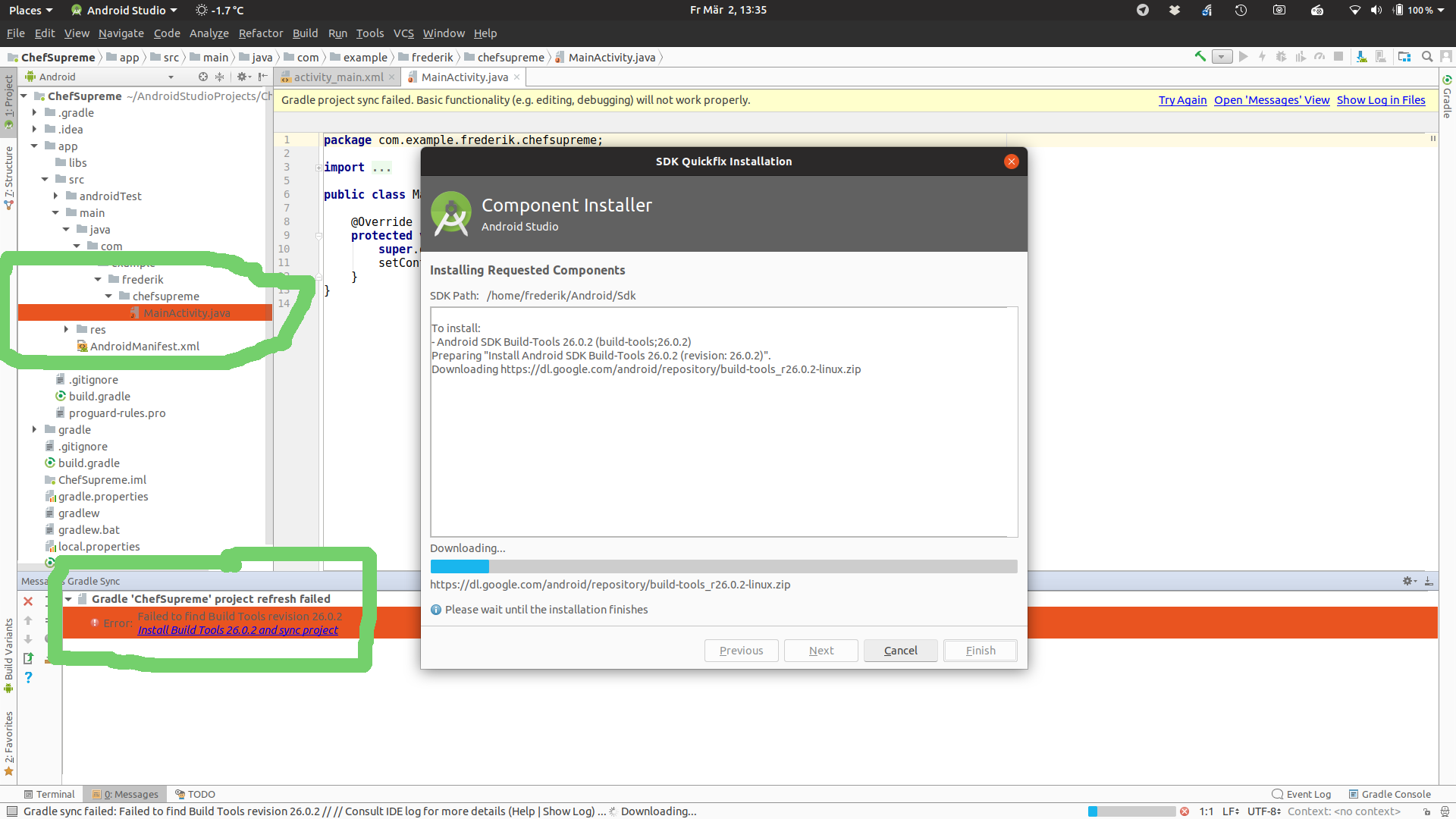Click Cancel in the SDK Quickfix dialog
This screenshot has height=819, width=1456.
[x=900, y=651]
